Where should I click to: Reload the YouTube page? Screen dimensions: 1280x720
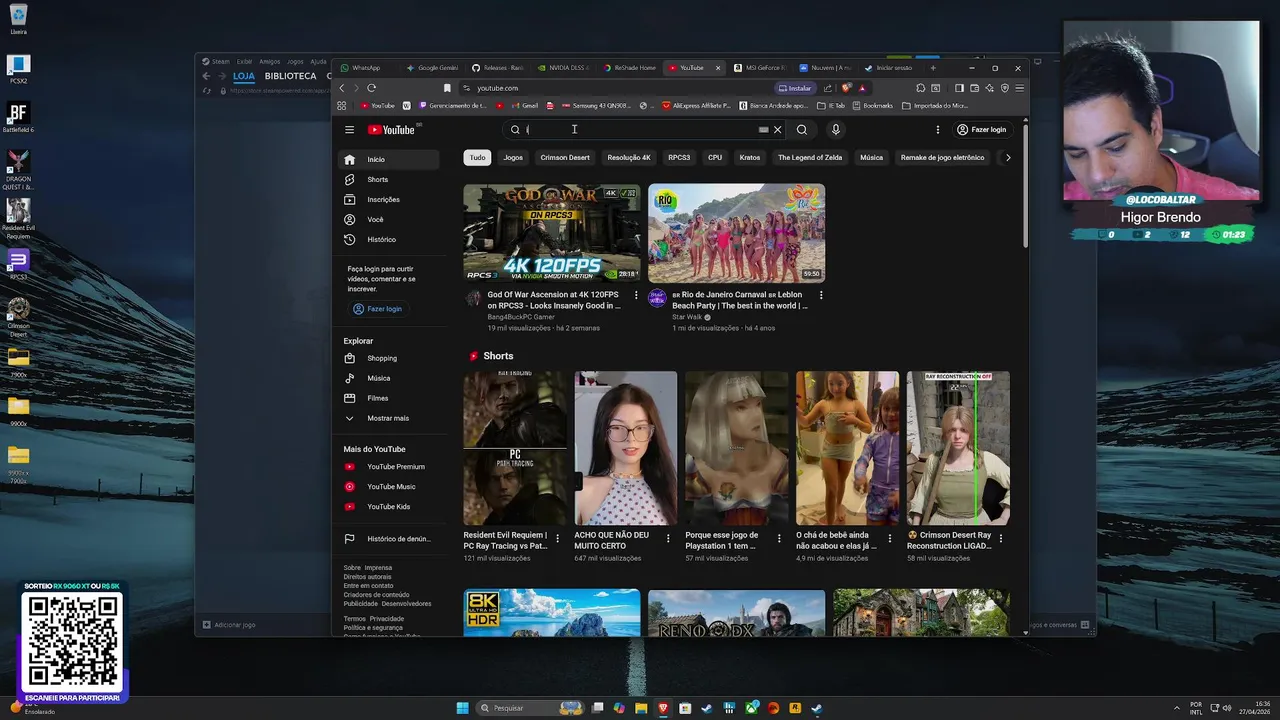pos(372,88)
